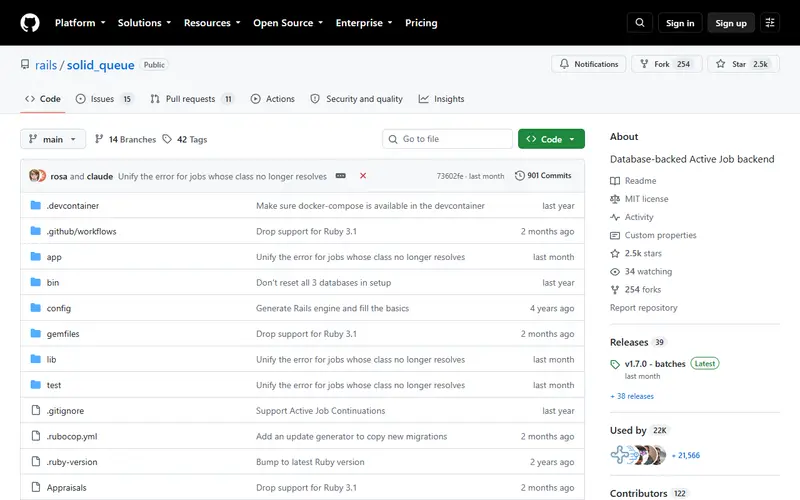
Task: Open the config folder
Action: (59, 308)
